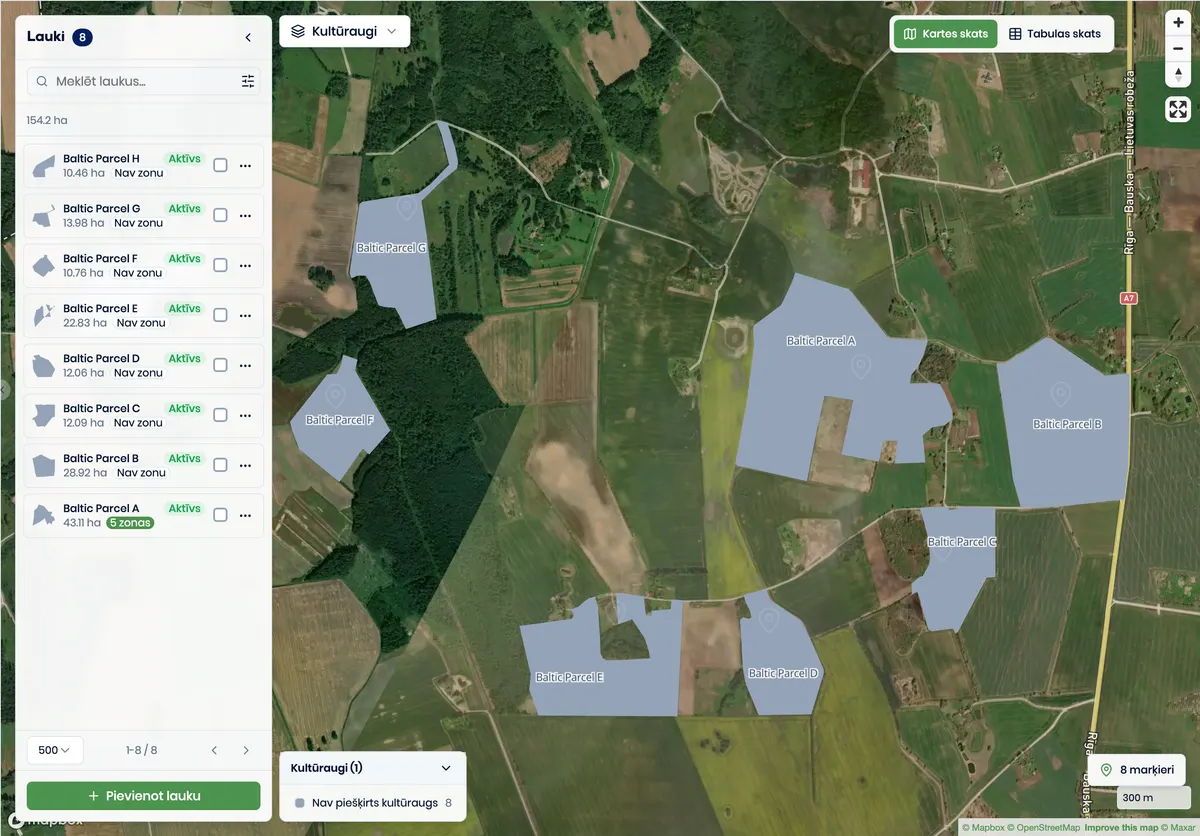Click Baltic Parcel D name in the list

tap(101, 358)
